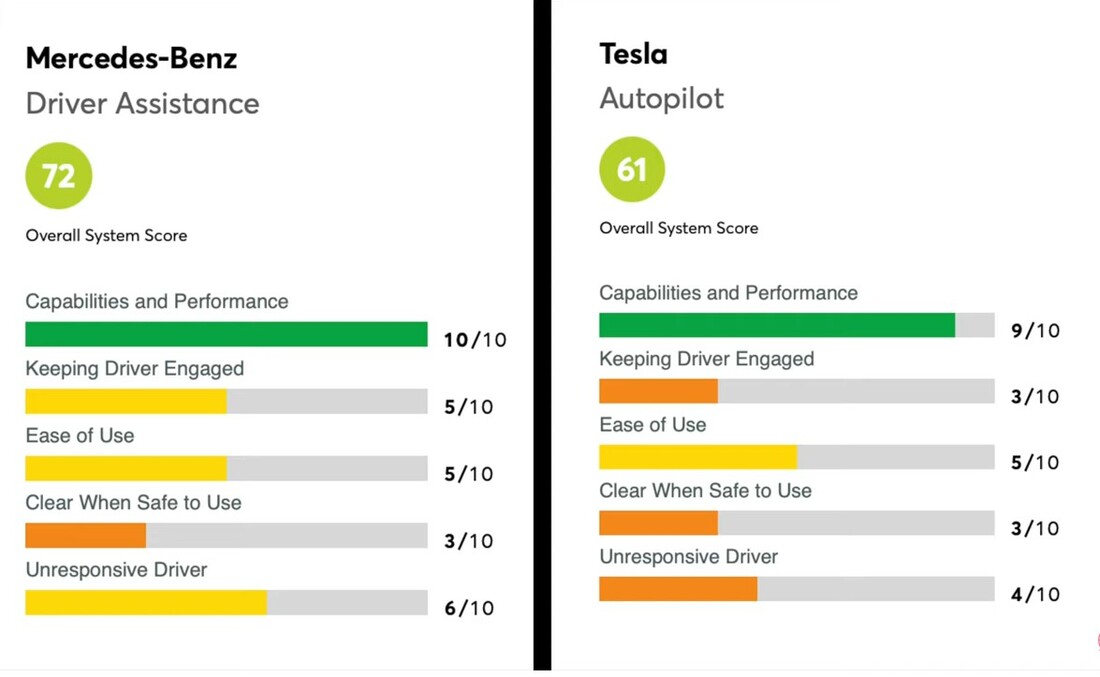Click the Tesla heading

(633, 53)
